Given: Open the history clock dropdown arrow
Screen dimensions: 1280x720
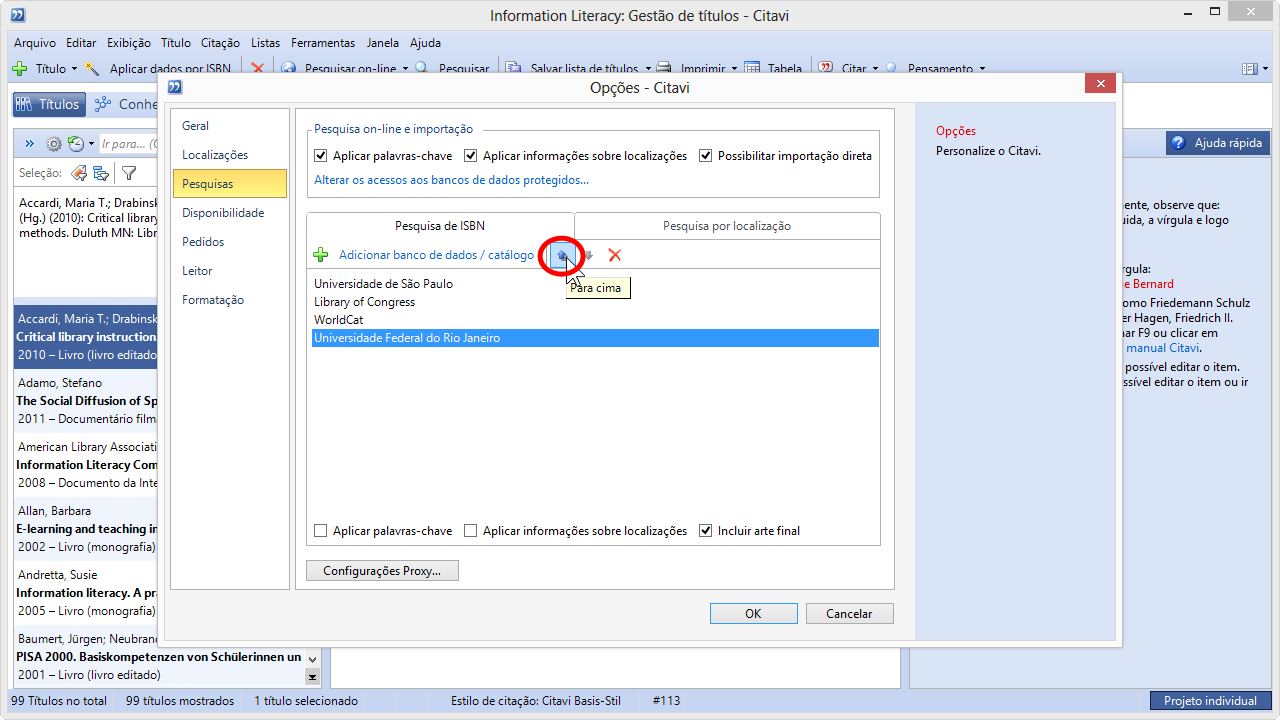Looking at the screenshot, I should [x=91, y=144].
